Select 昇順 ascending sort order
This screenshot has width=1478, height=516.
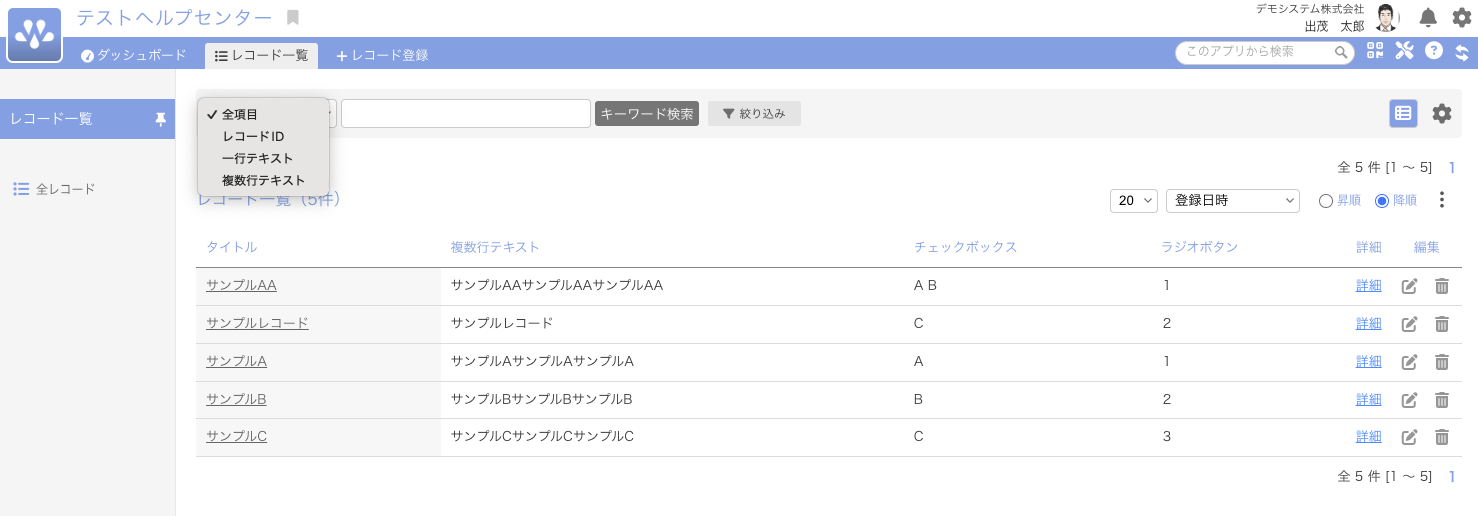[x=1326, y=201]
